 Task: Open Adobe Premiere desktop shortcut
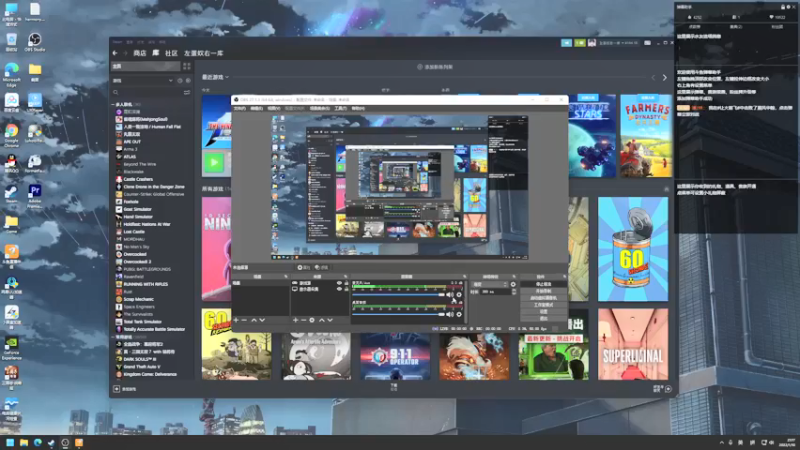[x=35, y=196]
